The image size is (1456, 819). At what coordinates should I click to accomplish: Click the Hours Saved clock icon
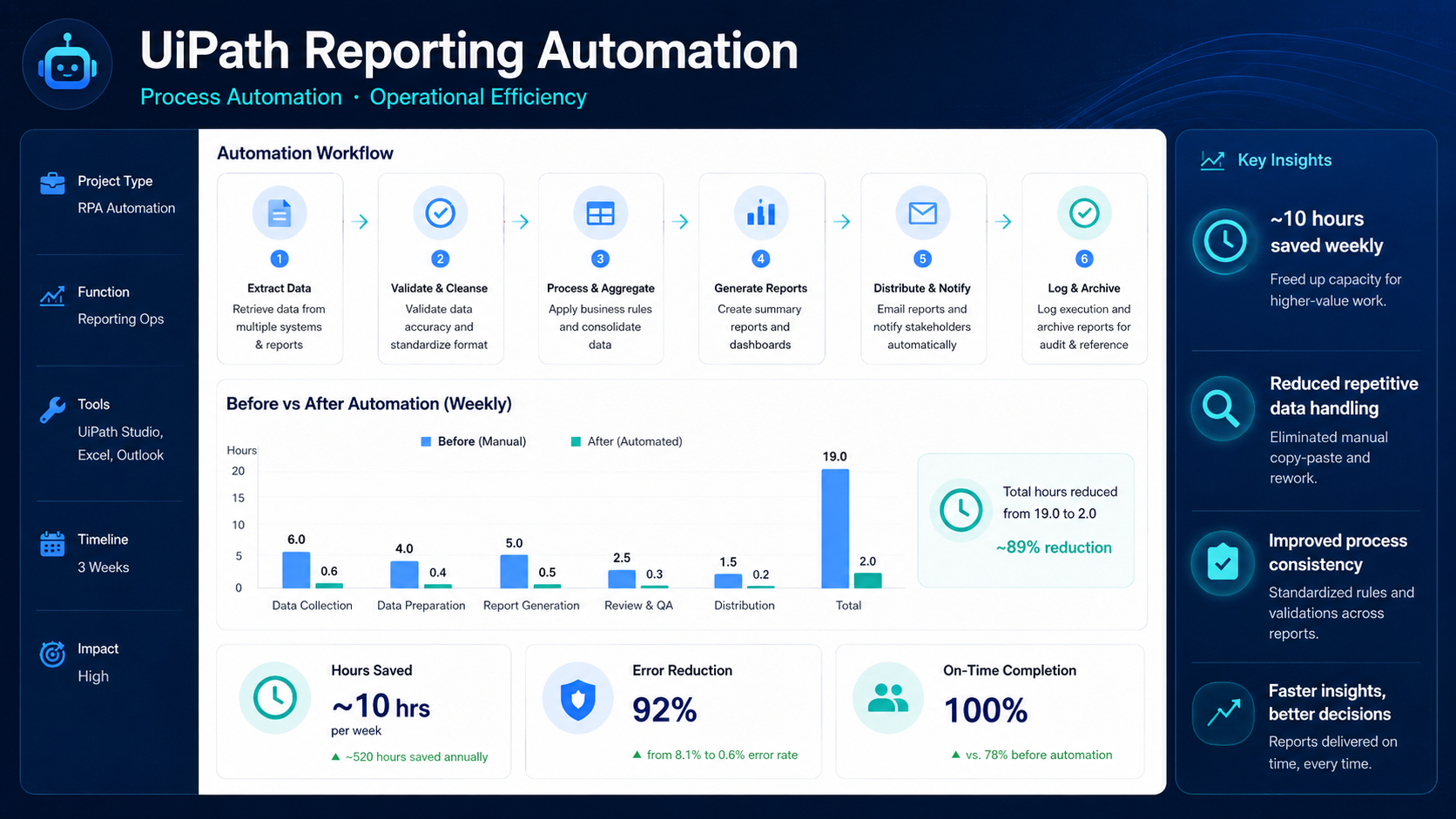(x=275, y=698)
